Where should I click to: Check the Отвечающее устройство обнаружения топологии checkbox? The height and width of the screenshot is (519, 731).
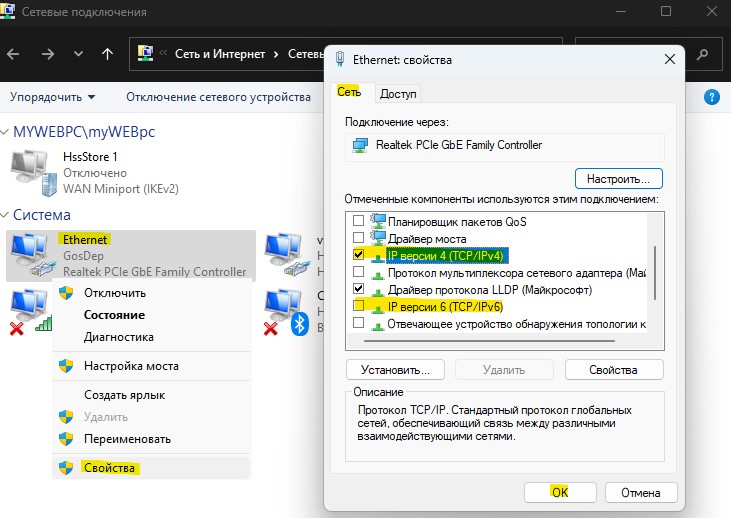358,323
